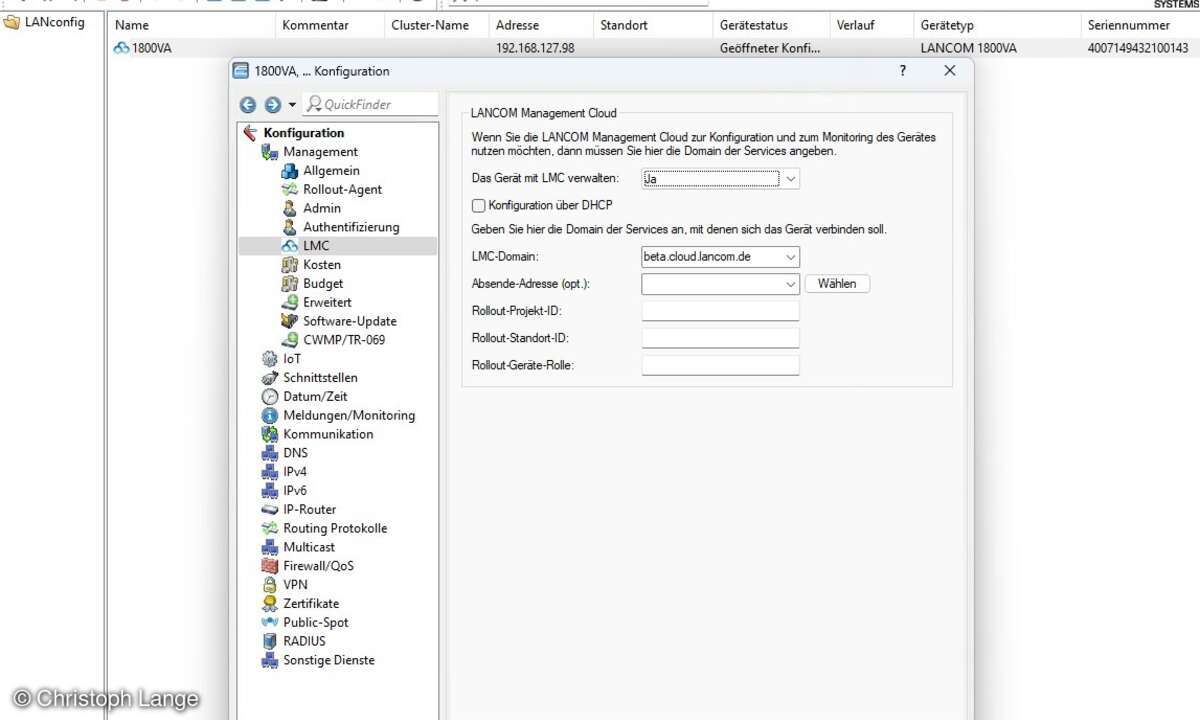Select the Allgemein icon in tree

(x=290, y=171)
